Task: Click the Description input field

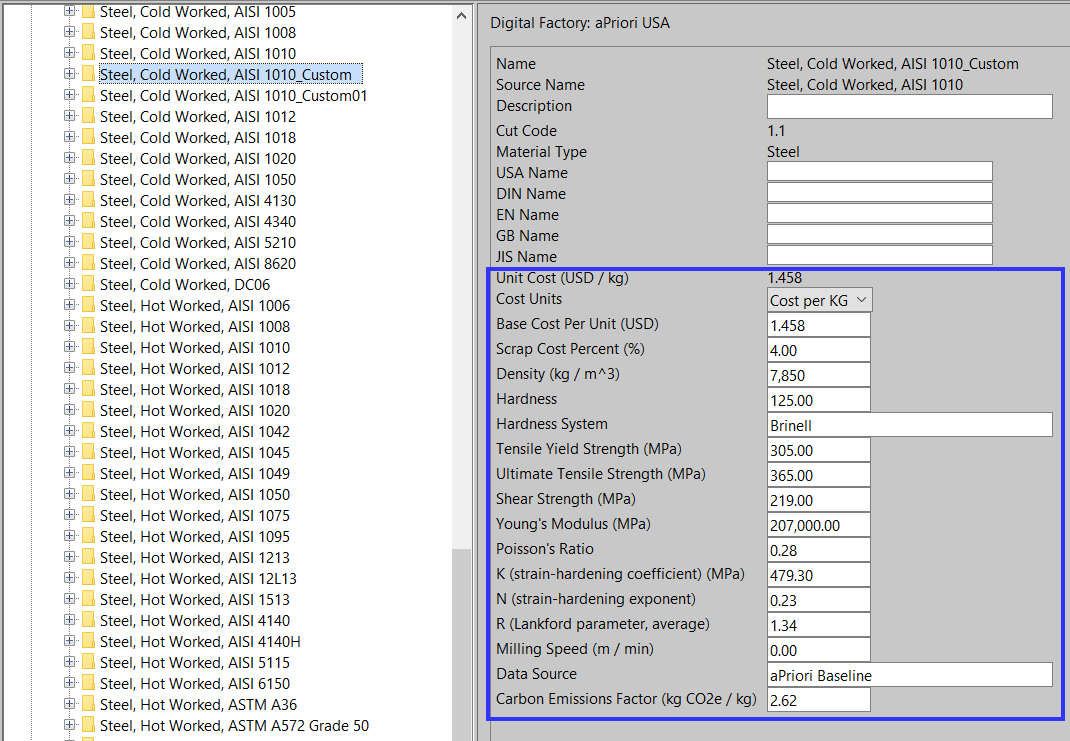Action: point(910,106)
